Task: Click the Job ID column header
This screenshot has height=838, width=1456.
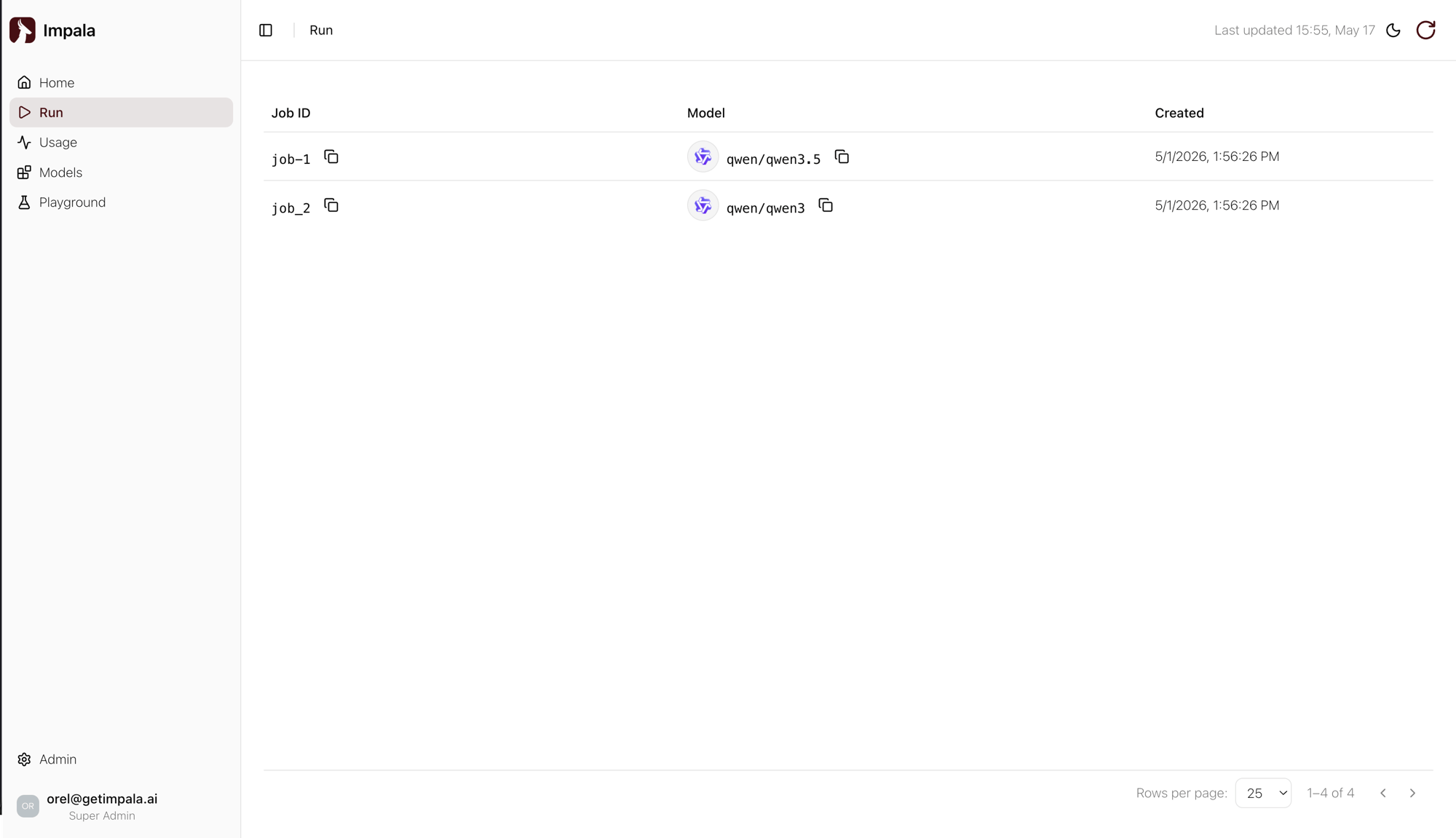Action: (x=290, y=113)
